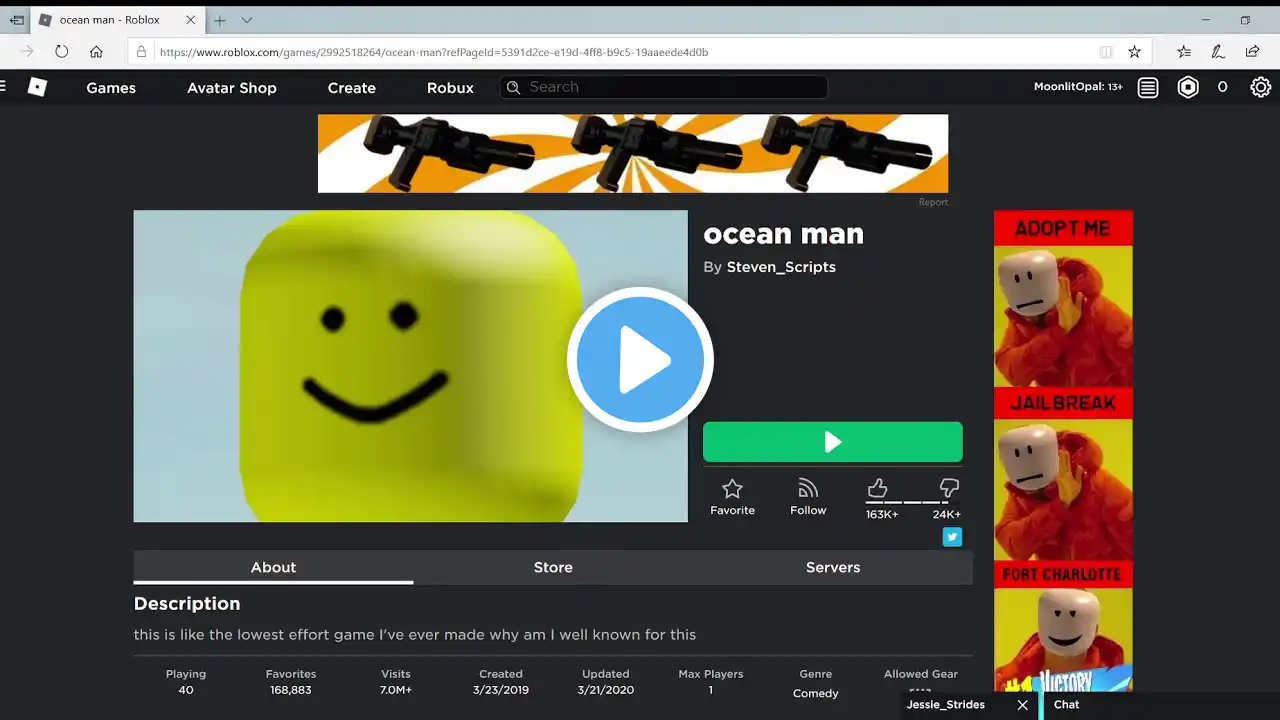Switch to the About tab
This screenshot has height=720, width=1280.
[273, 567]
